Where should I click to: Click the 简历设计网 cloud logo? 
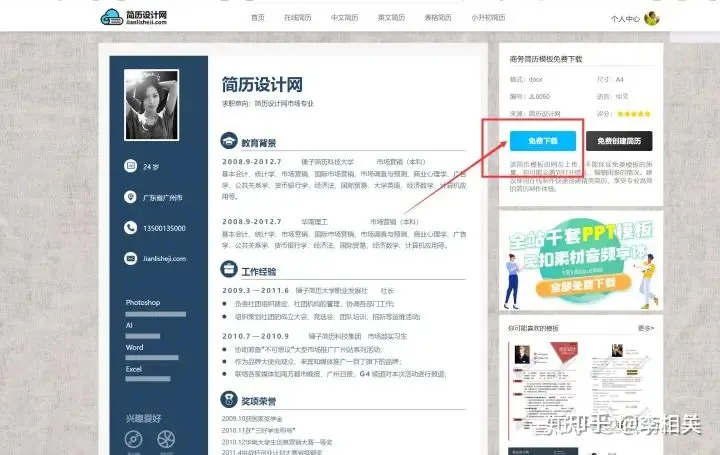tap(134, 17)
